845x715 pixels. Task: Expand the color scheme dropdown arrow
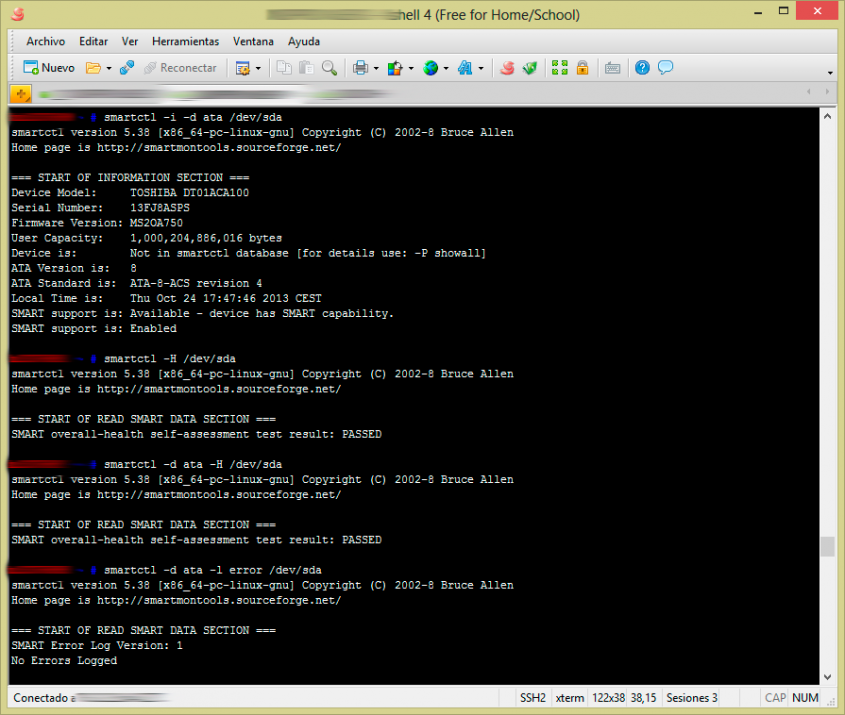[411, 68]
